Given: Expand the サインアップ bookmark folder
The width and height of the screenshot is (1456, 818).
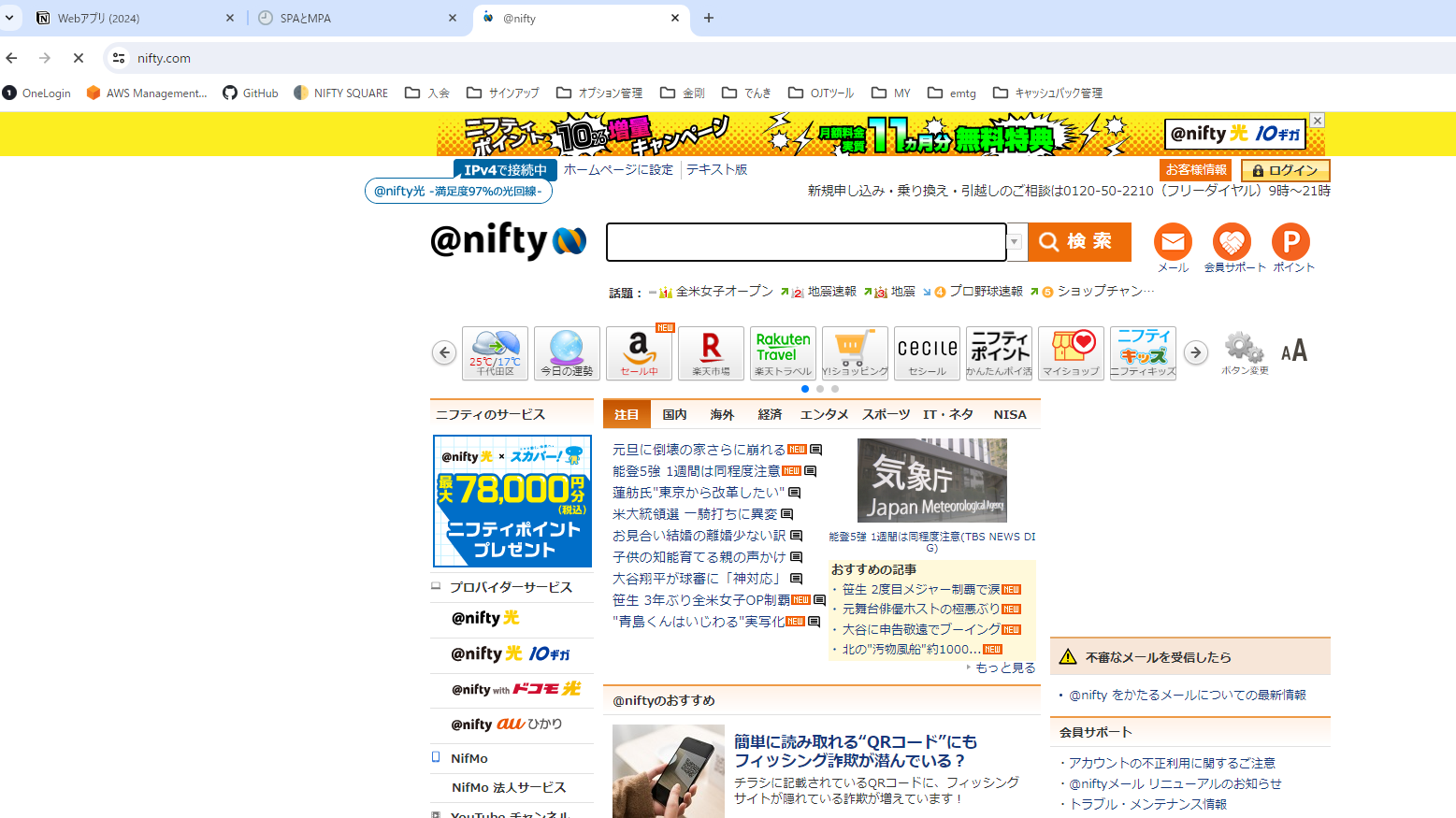Looking at the screenshot, I should pyautogui.click(x=503, y=93).
